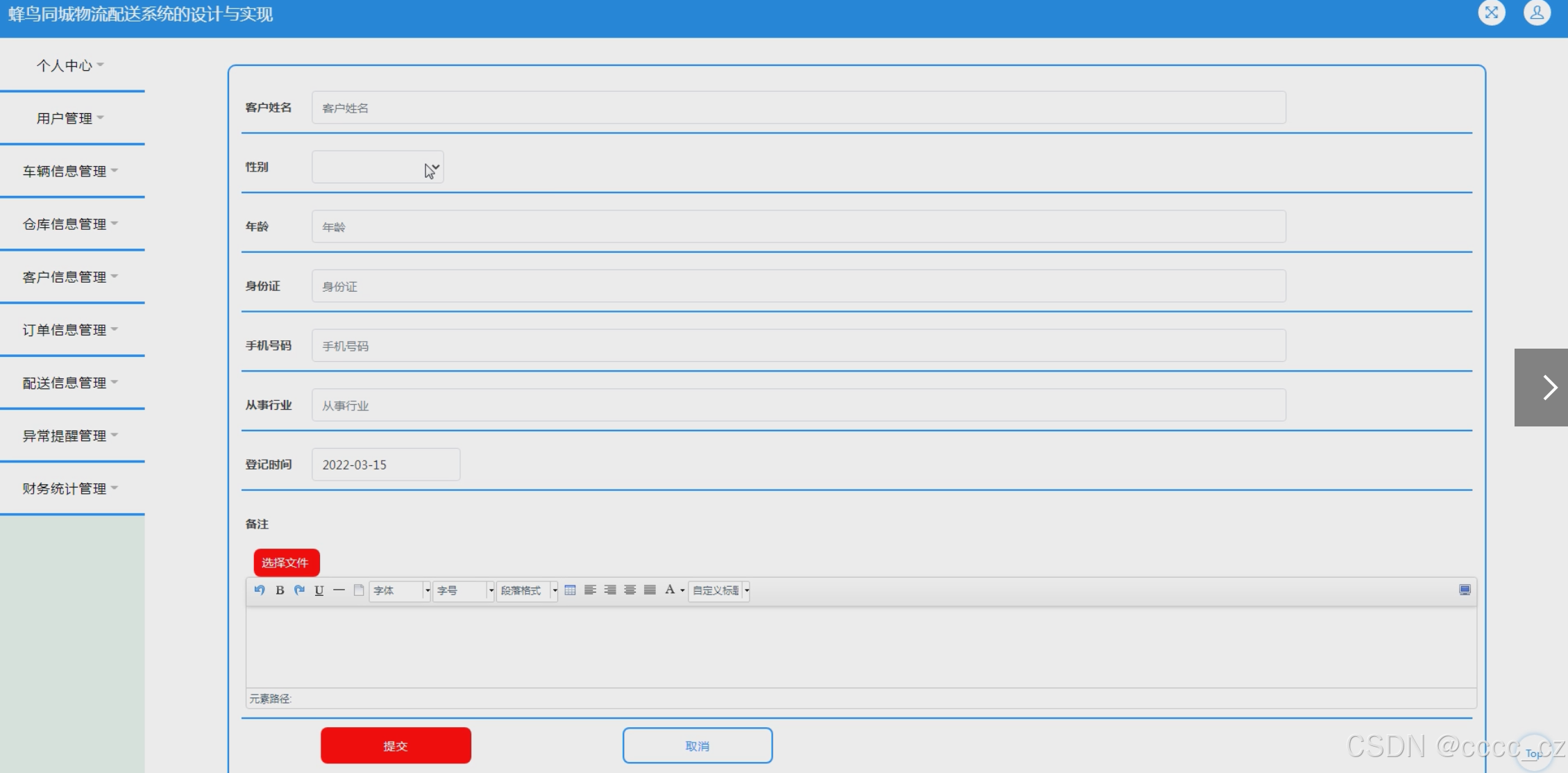Click the 客户姓名 input field
Image resolution: width=1568 pixels, height=773 pixels.
click(798, 108)
